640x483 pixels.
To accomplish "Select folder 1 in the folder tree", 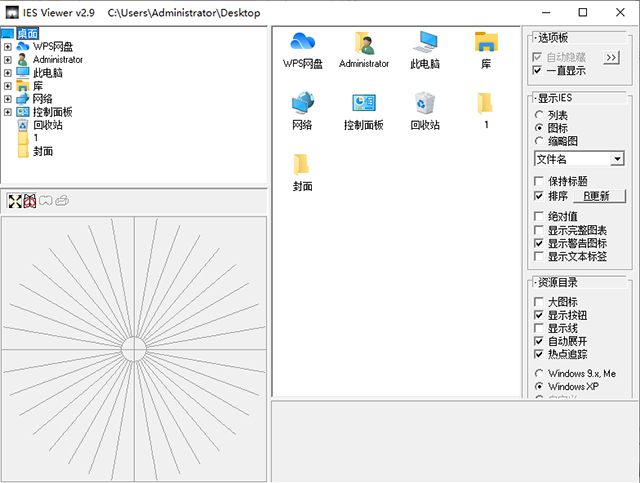I will point(36,138).
